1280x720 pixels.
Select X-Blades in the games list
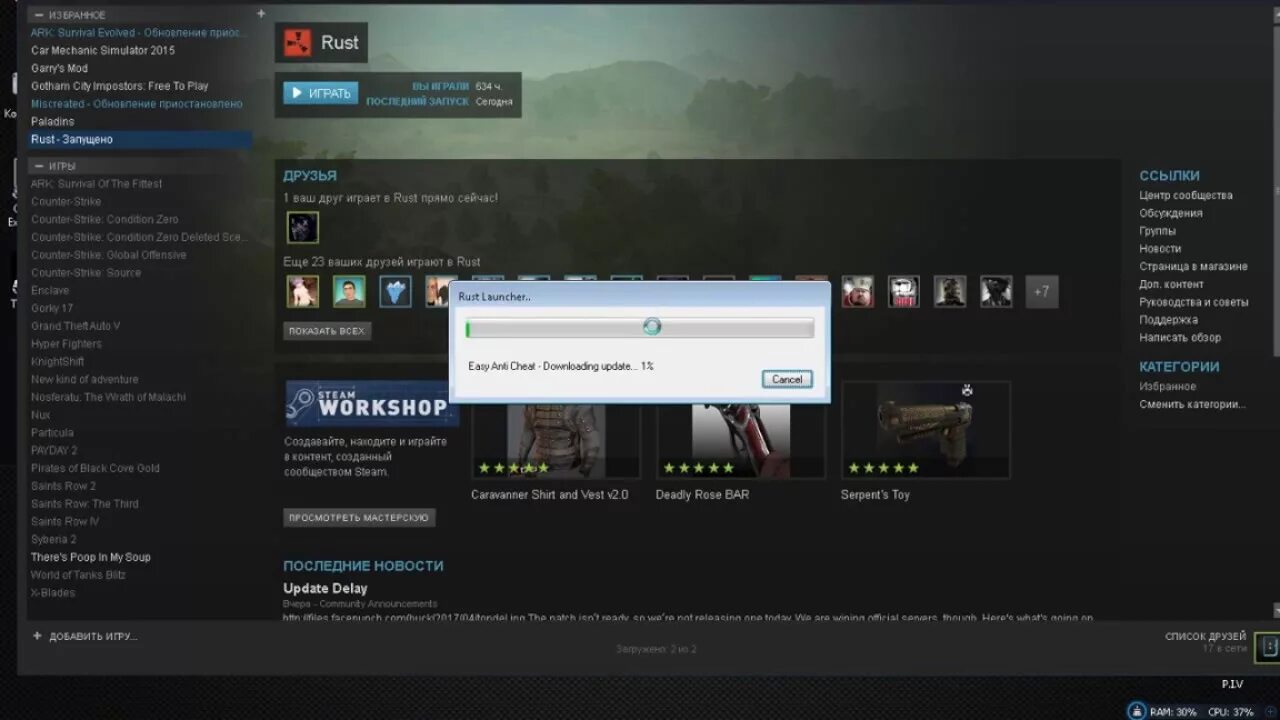pyautogui.click(x=52, y=592)
